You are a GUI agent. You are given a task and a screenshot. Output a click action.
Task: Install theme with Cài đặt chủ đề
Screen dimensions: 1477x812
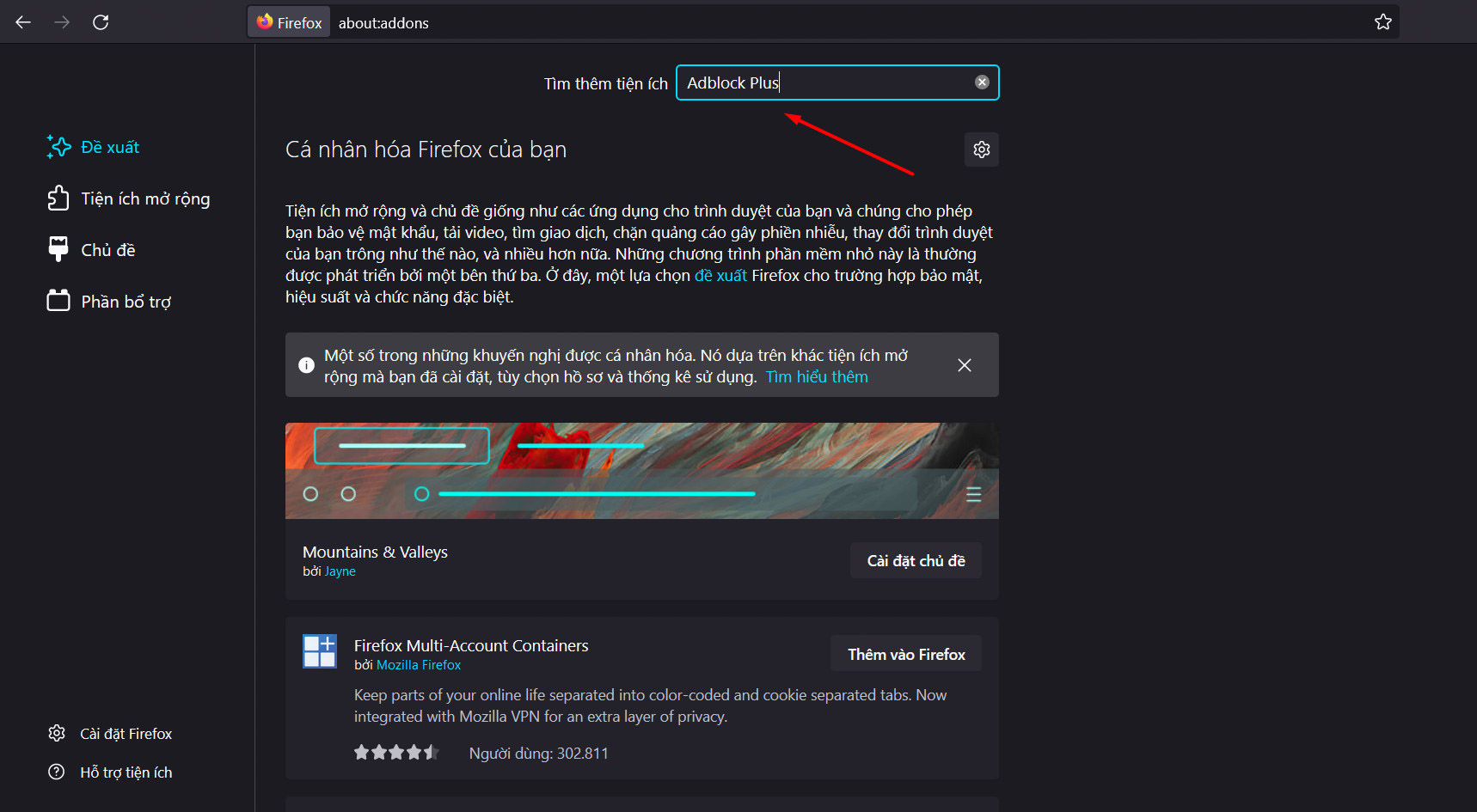click(x=916, y=561)
